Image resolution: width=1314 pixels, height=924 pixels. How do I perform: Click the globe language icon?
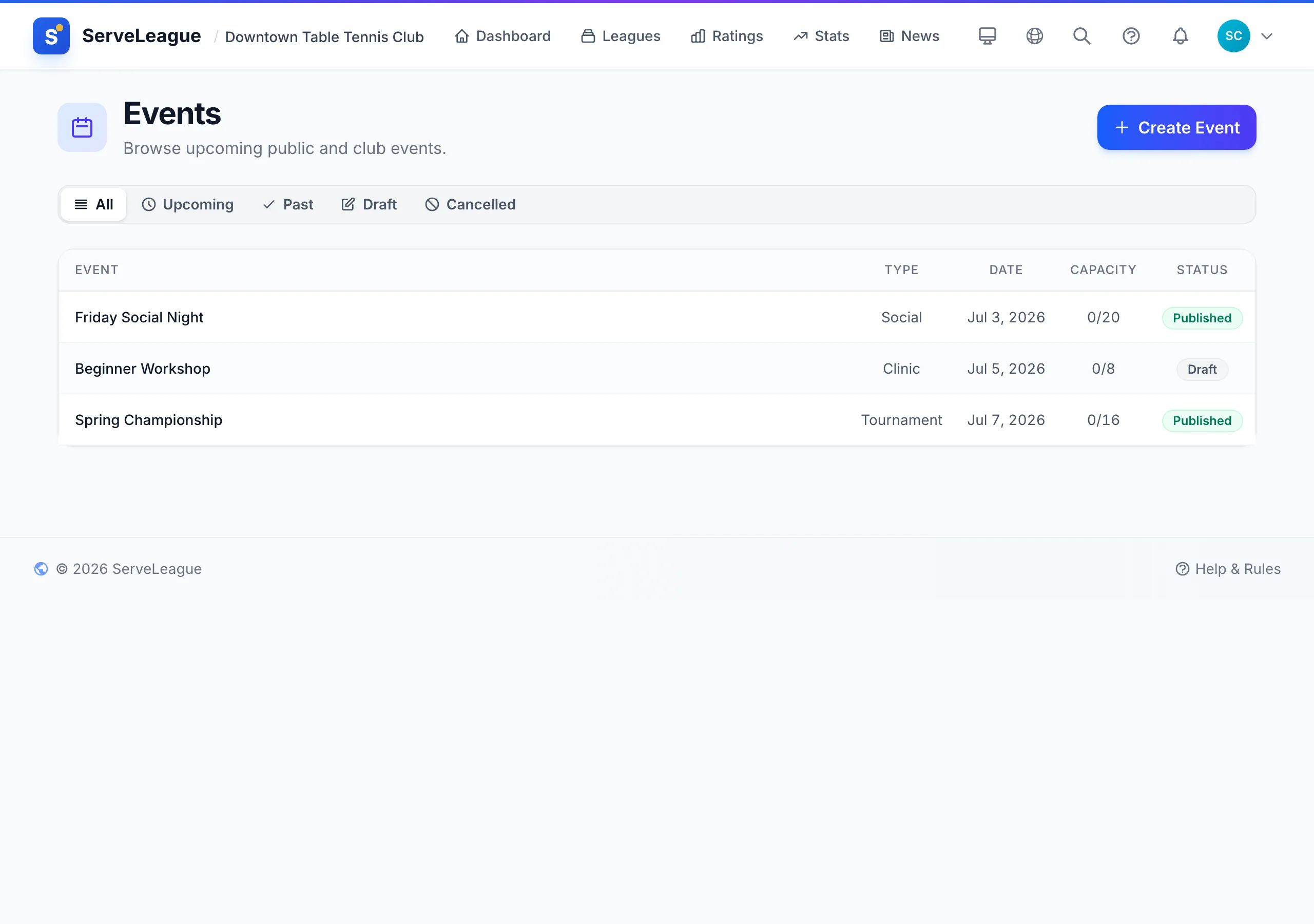1035,36
